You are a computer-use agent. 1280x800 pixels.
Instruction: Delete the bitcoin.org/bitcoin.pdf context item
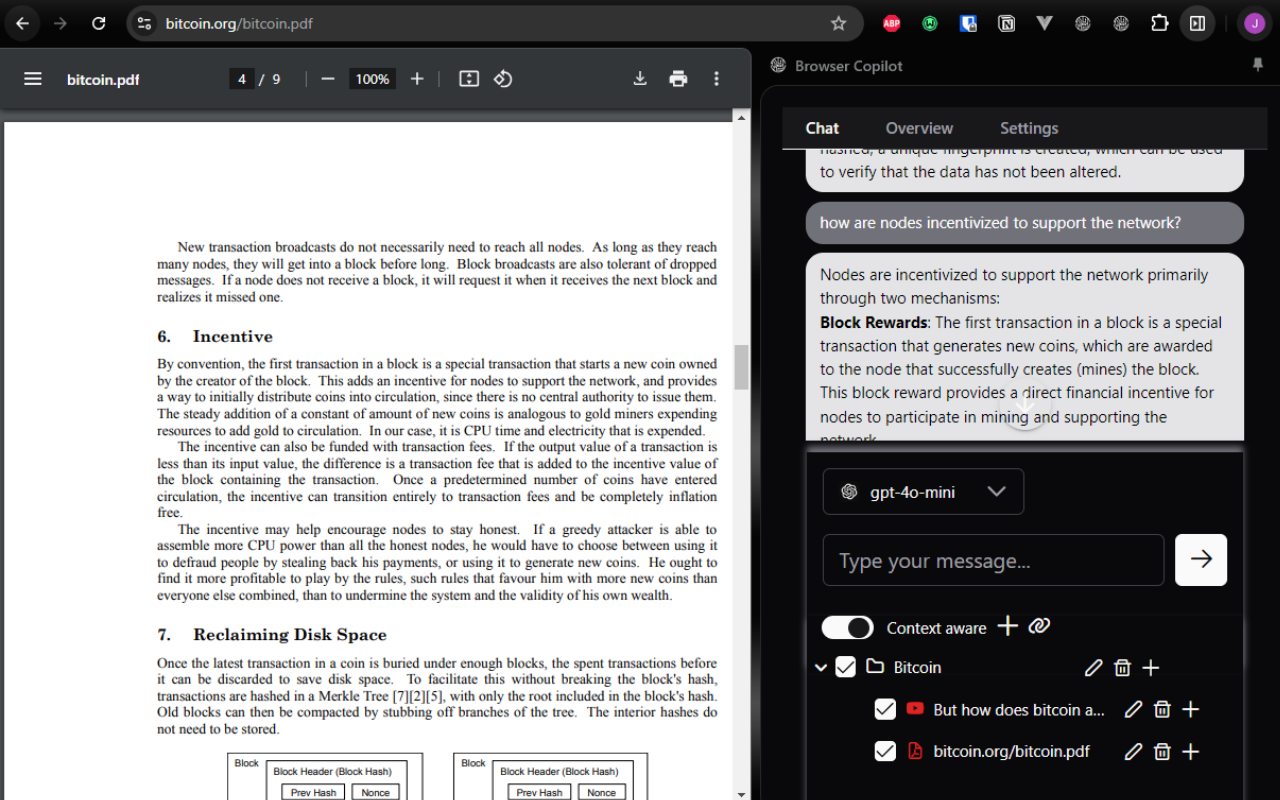pyautogui.click(x=1161, y=751)
